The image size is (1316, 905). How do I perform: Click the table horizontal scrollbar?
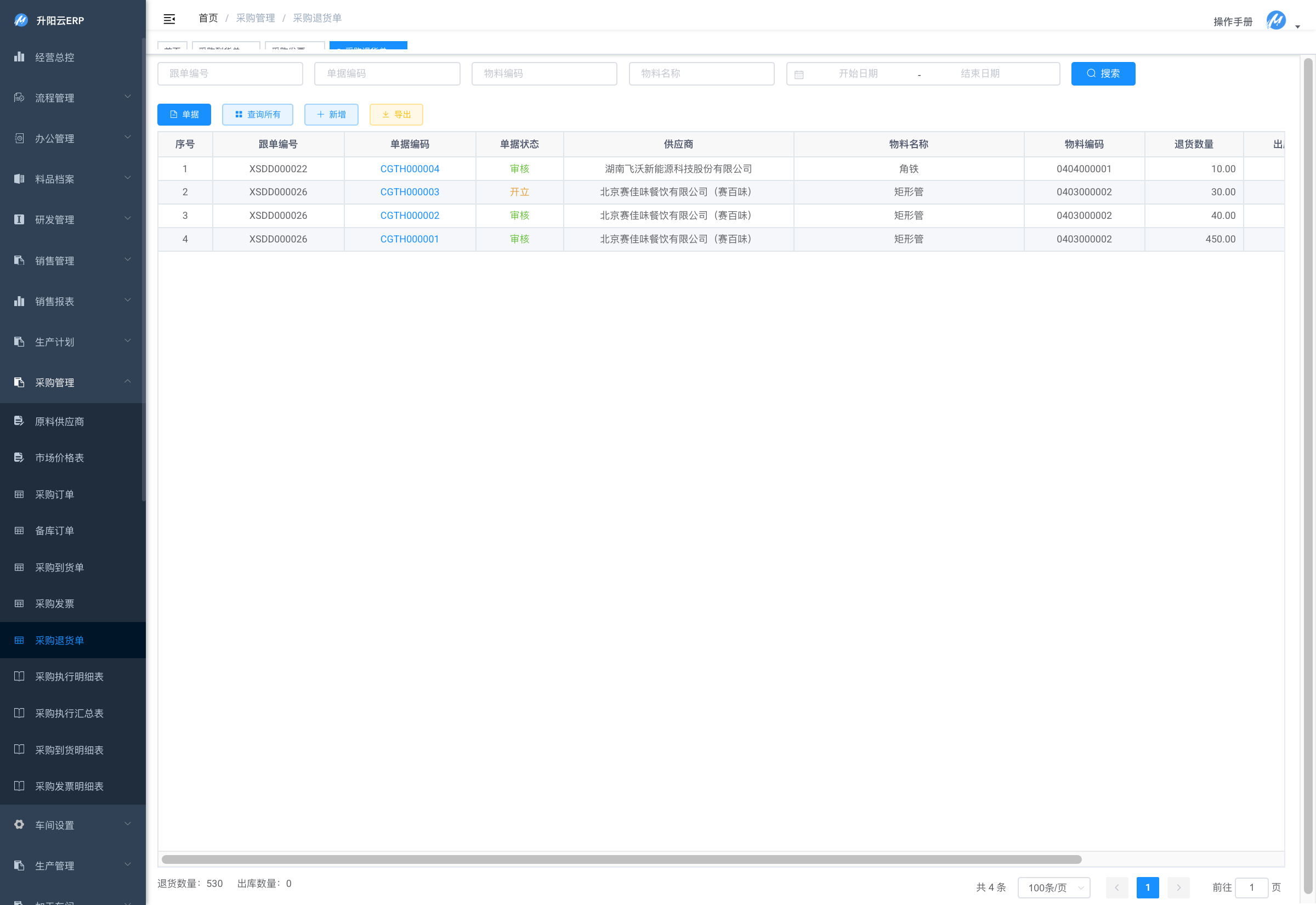pyautogui.click(x=621, y=859)
